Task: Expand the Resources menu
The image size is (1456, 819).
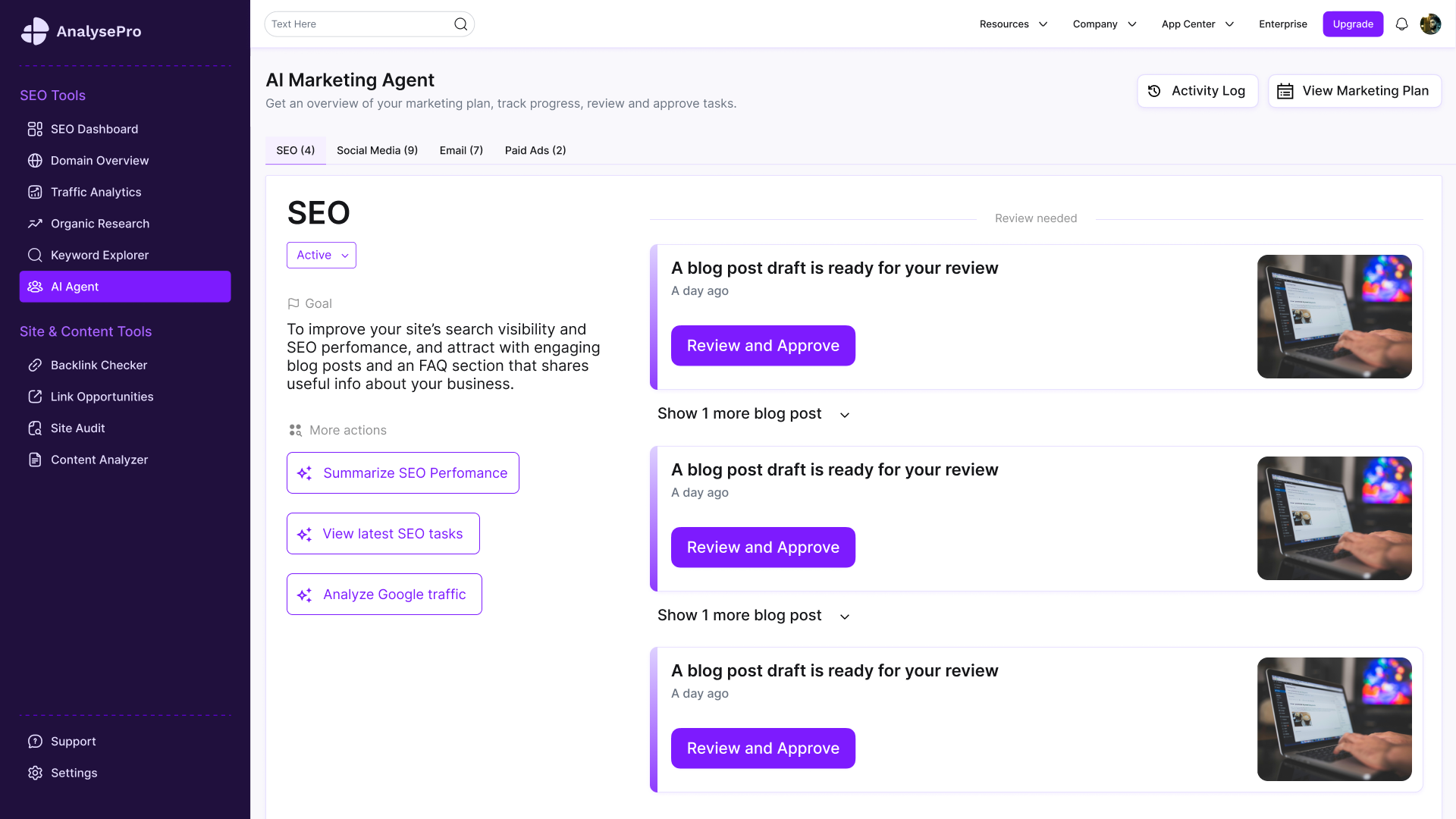Action: pos(1013,24)
